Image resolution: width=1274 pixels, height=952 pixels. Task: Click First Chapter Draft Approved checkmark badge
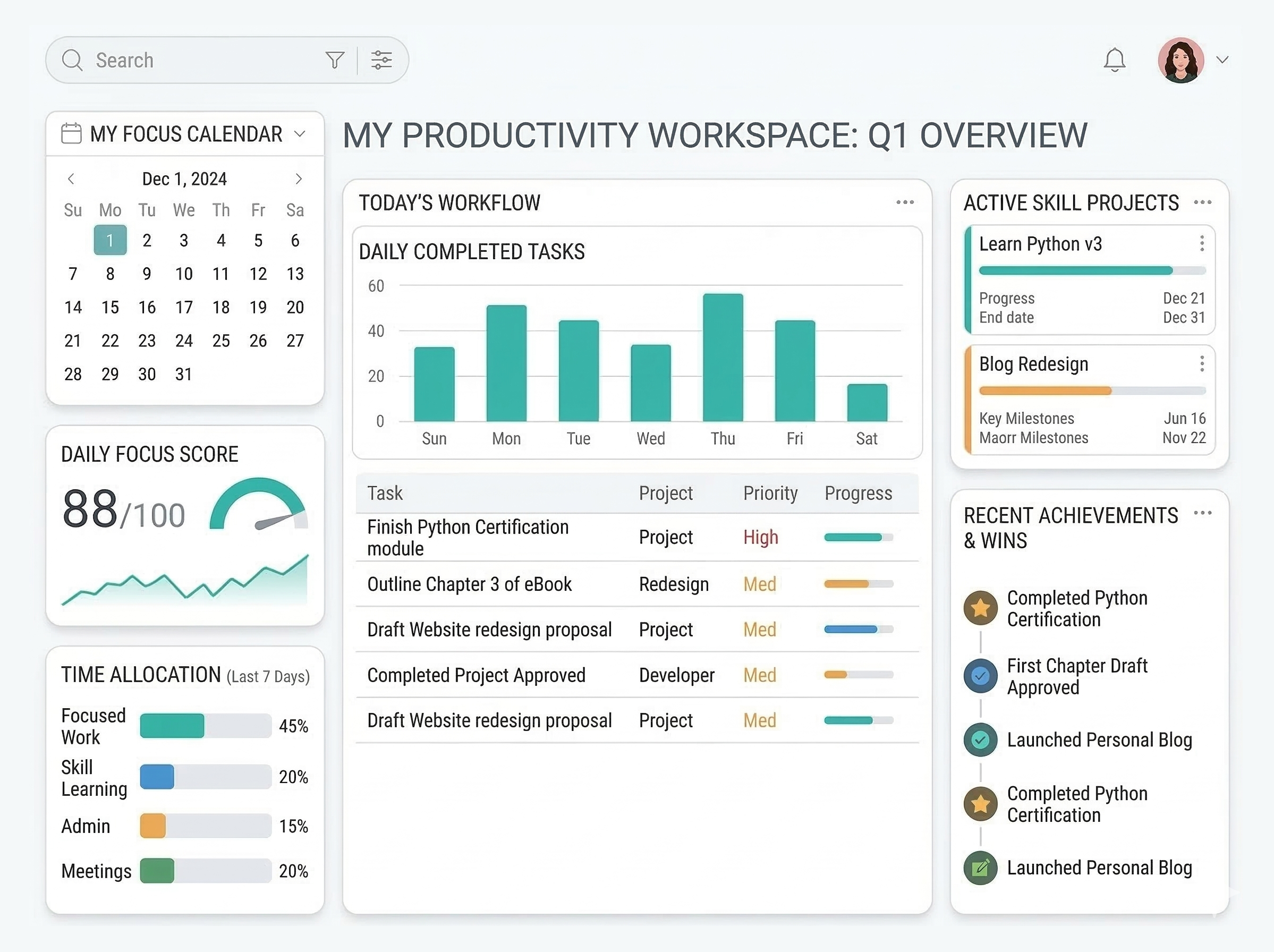click(980, 676)
